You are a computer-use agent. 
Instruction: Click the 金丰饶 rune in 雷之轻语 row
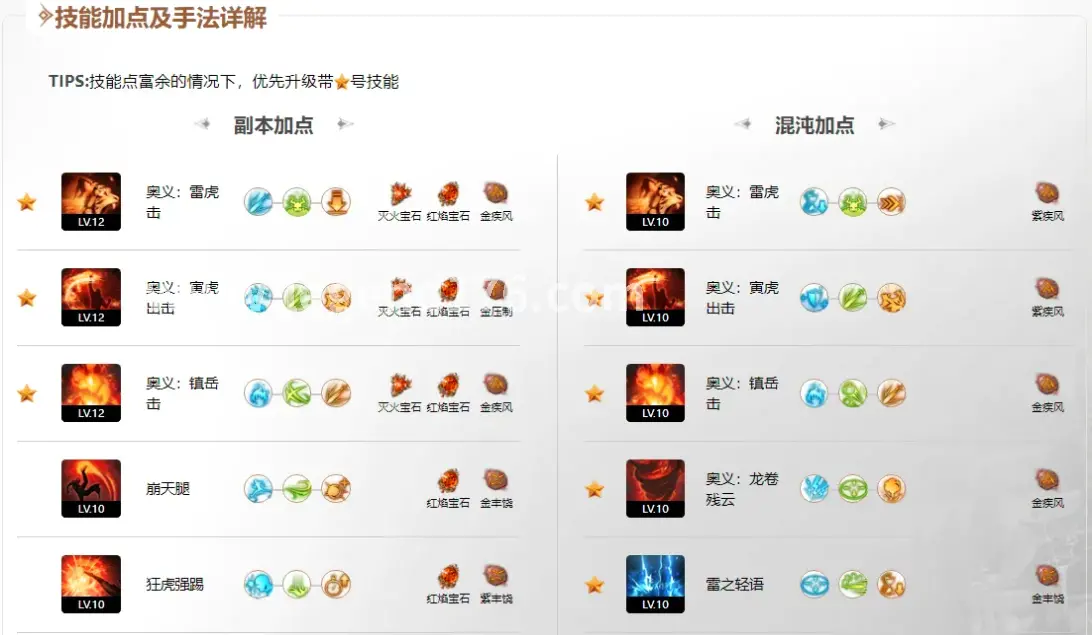coord(1047,584)
